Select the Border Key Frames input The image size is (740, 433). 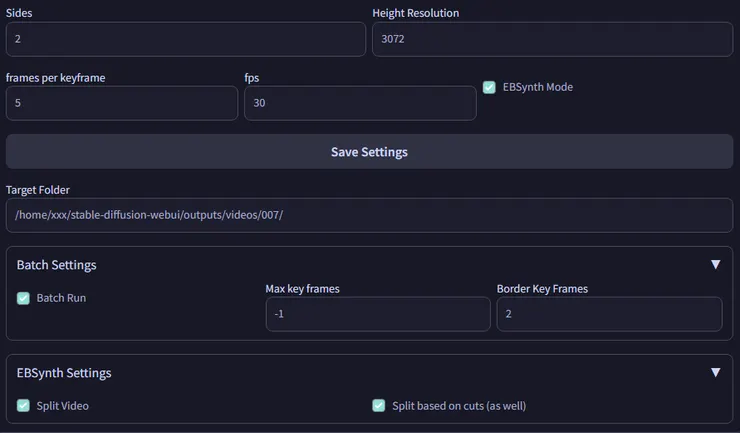coord(609,314)
